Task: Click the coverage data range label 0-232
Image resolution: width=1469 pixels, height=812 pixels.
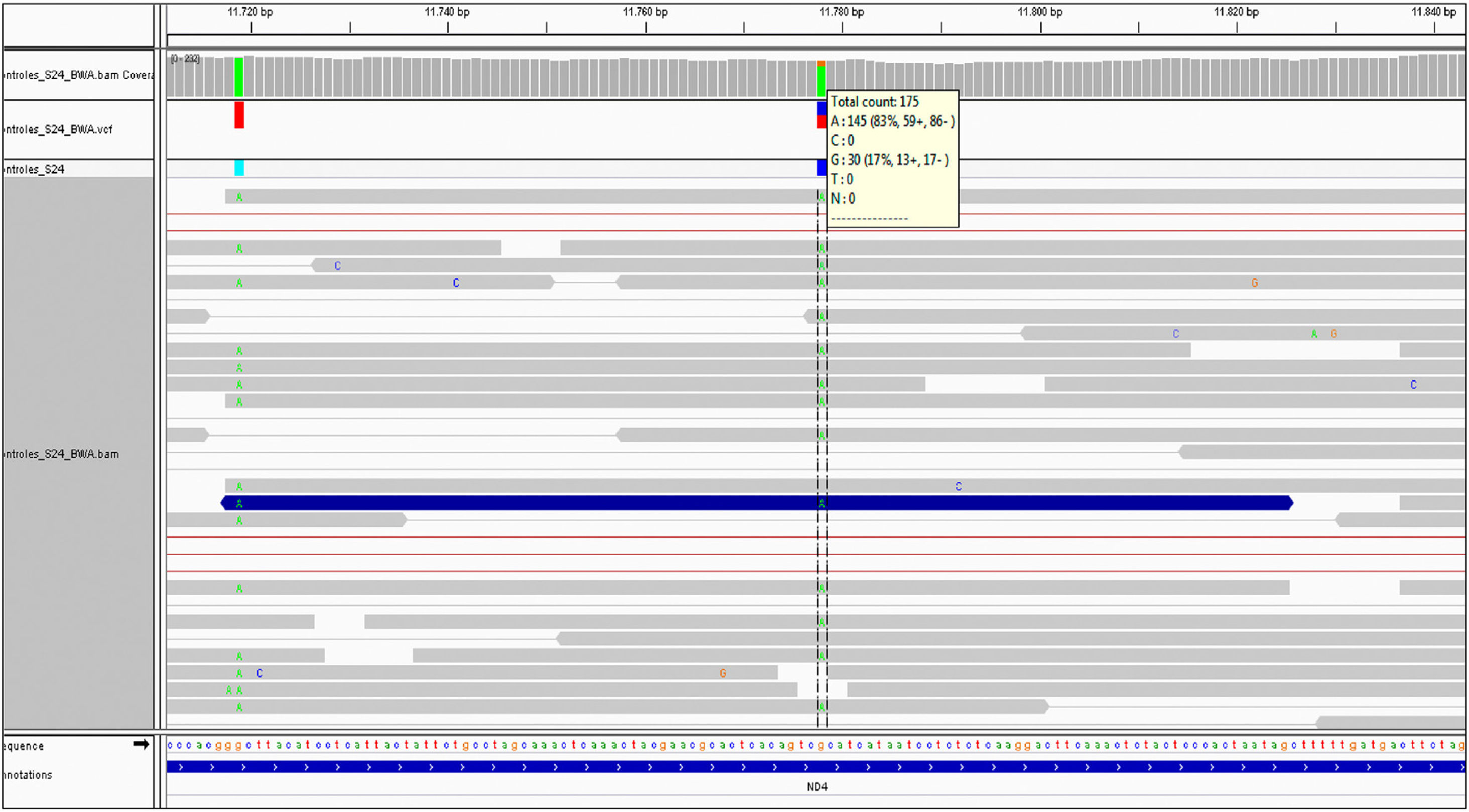Action: 185,59
